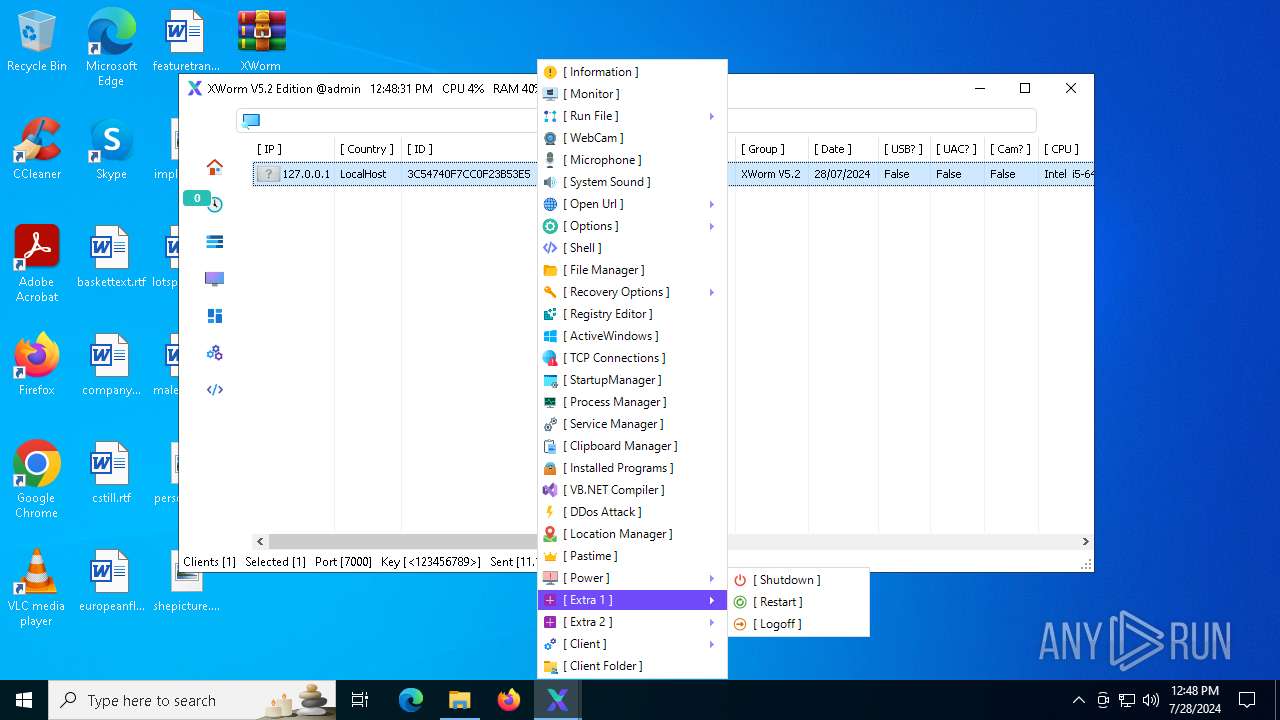This screenshot has height=720, width=1280.
Task: Click the sidebar code brackets icon
Action: [214, 390]
